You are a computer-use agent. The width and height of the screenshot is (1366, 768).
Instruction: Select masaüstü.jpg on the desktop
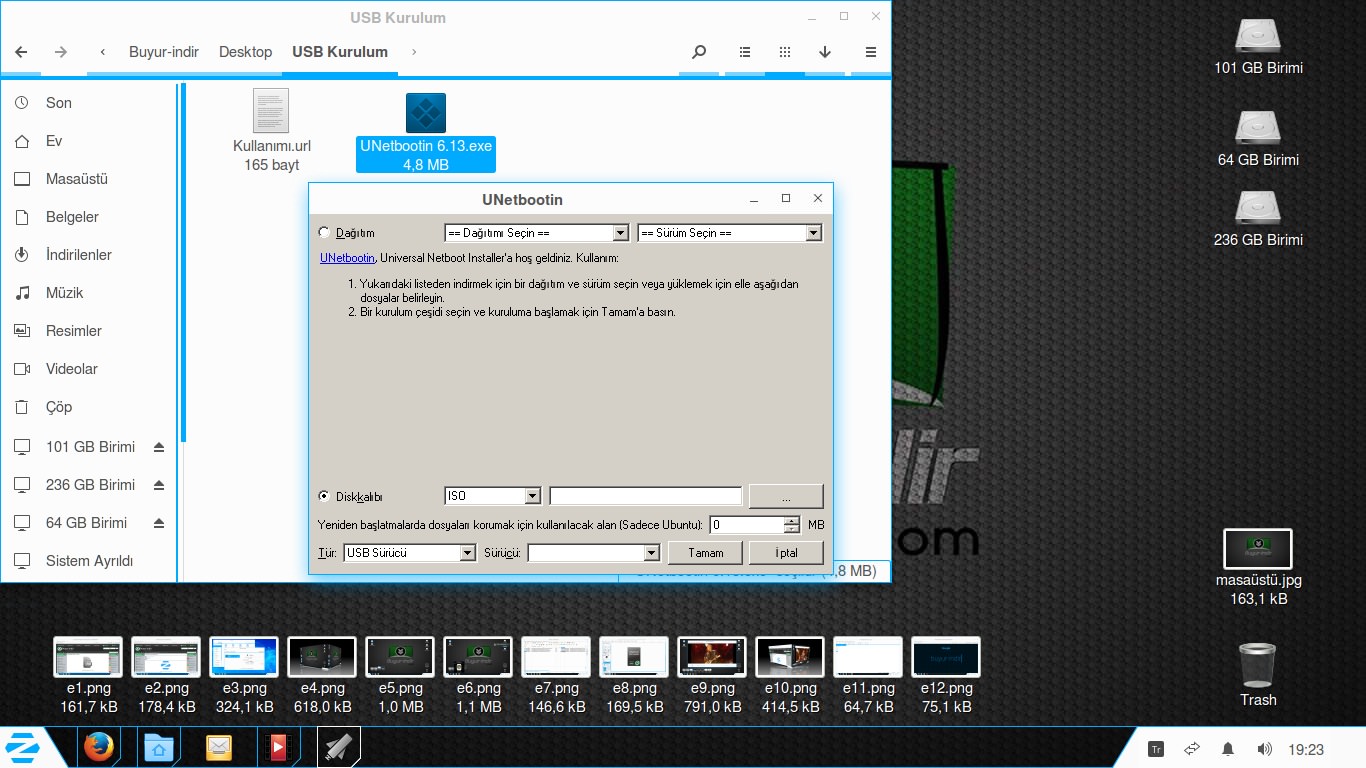pos(1258,568)
